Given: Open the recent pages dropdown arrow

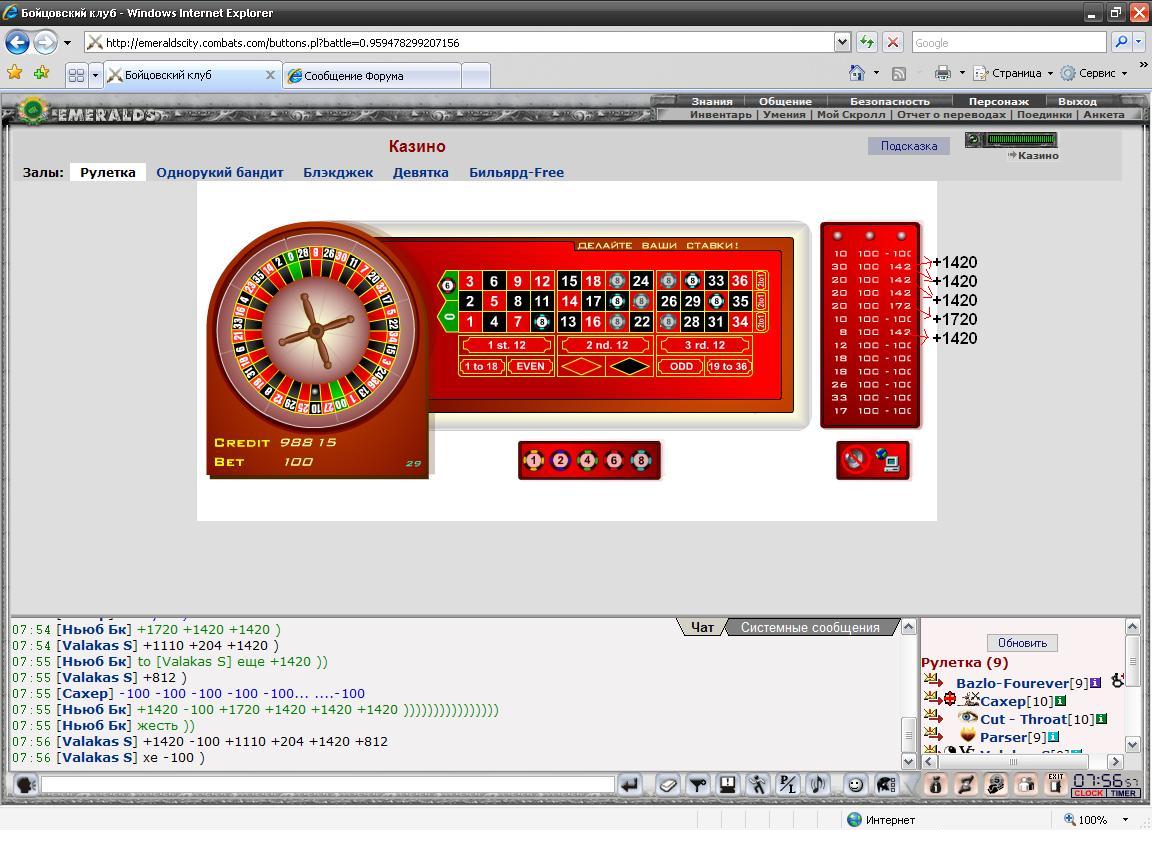Looking at the screenshot, I should [x=67, y=43].
